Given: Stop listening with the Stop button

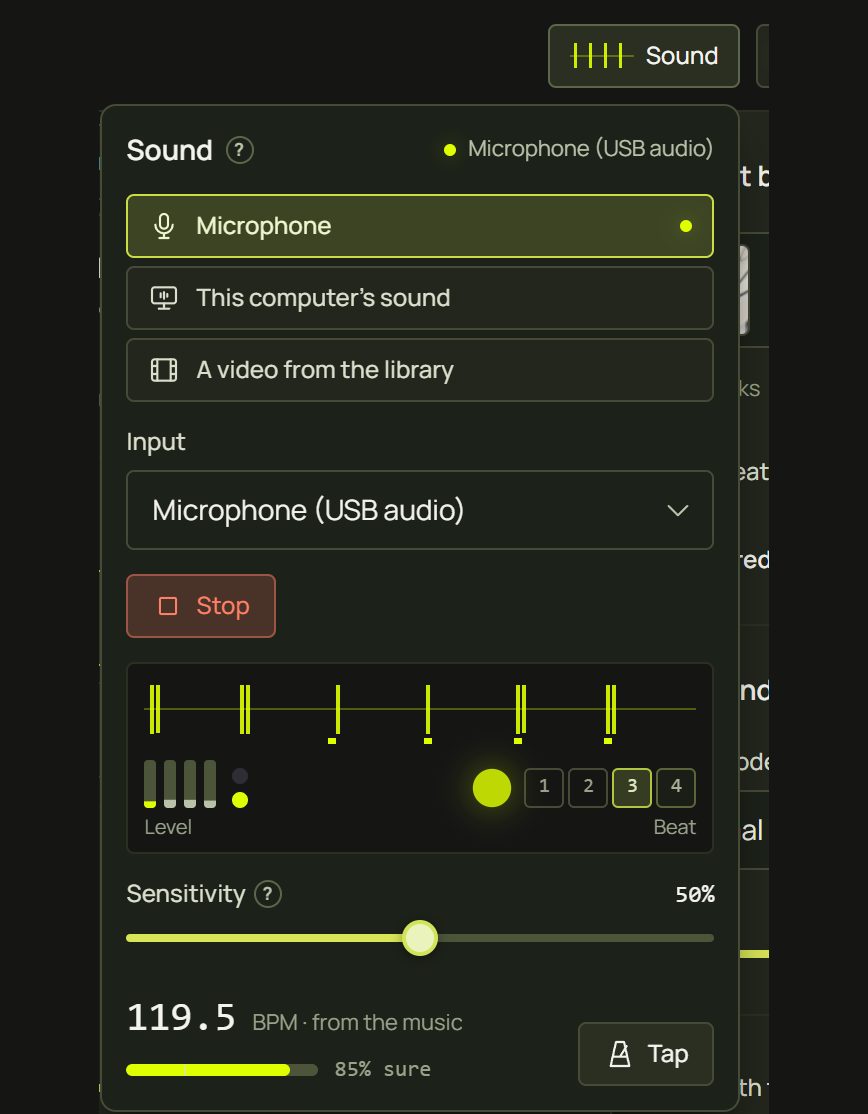Looking at the screenshot, I should pyautogui.click(x=201, y=606).
